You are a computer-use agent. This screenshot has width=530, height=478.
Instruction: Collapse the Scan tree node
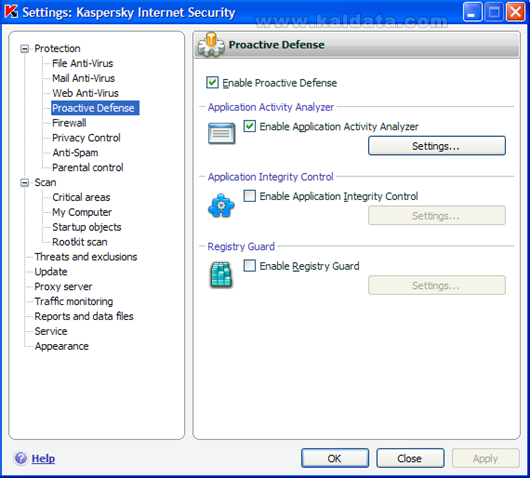pyautogui.click(x=24, y=183)
